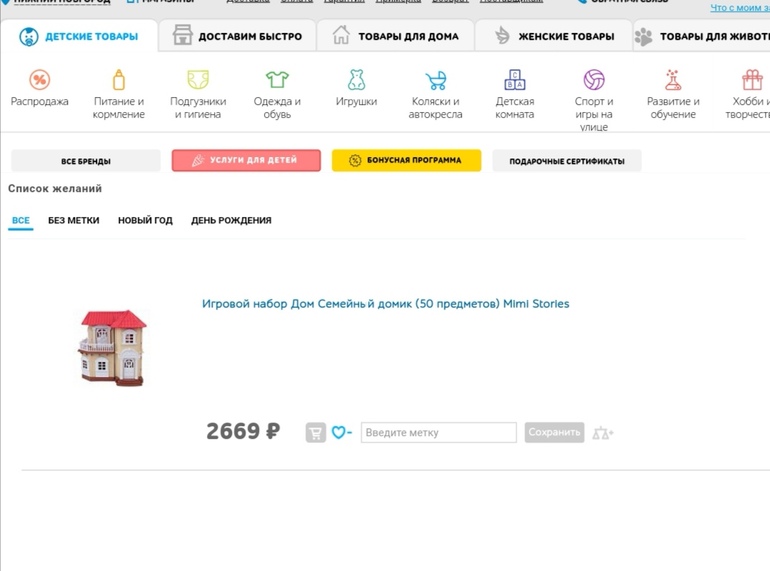Open the Женские товары tab
The image size is (770, 571).
coord(554,36)
